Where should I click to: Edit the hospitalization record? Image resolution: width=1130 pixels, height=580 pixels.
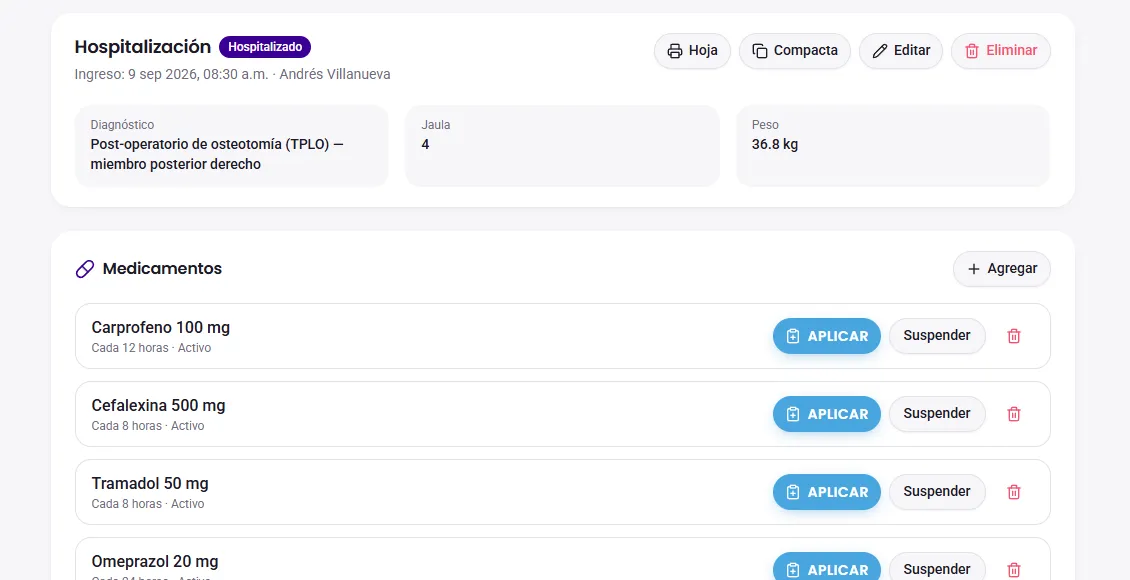tap(901, 50)
